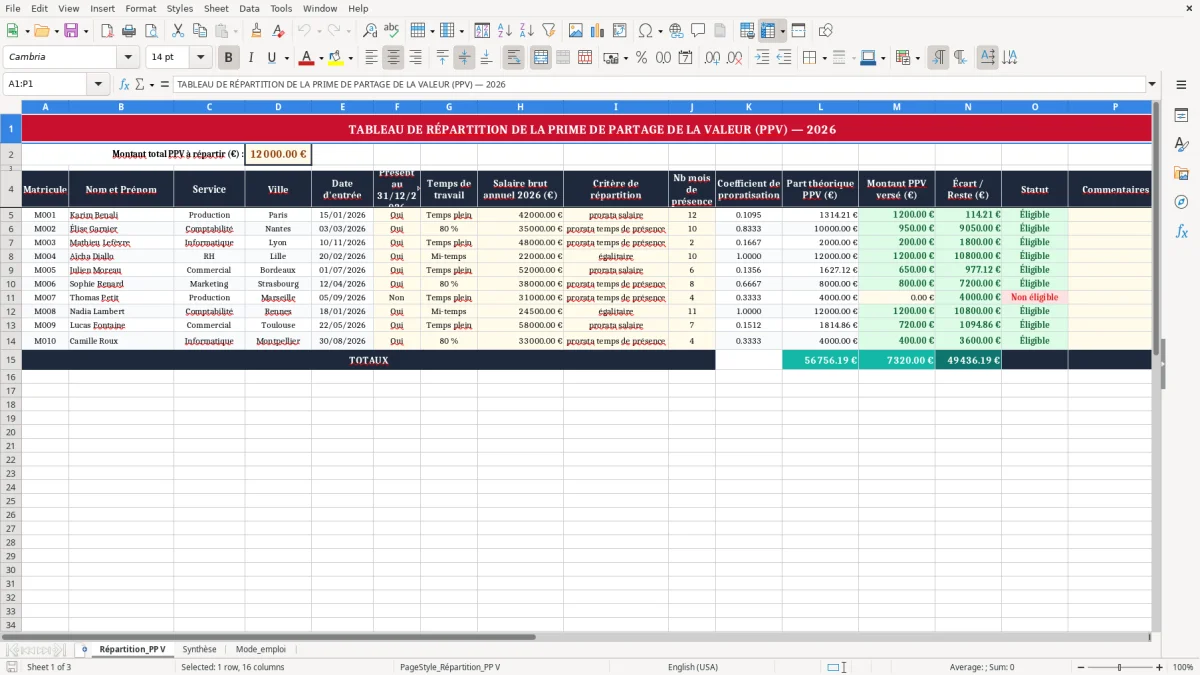The image size is (1200, 675).
Task: Toggle Underline formatting
Action: [x=271, y=58]
